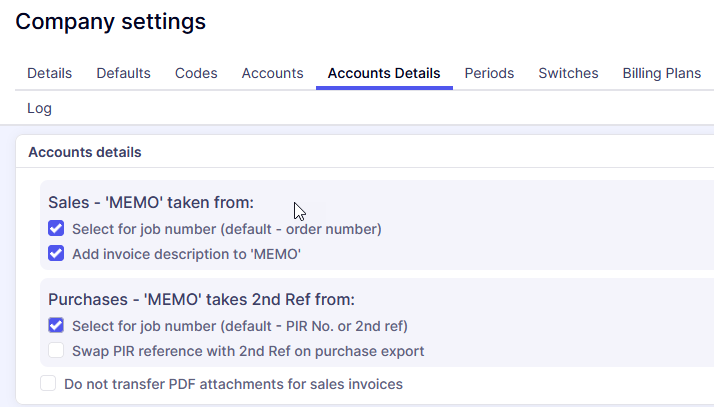Enable 'Swap PIR reference with 2nd Ref' checkbox
Viewport: 714px width, 407px height.
click(56, 351)
